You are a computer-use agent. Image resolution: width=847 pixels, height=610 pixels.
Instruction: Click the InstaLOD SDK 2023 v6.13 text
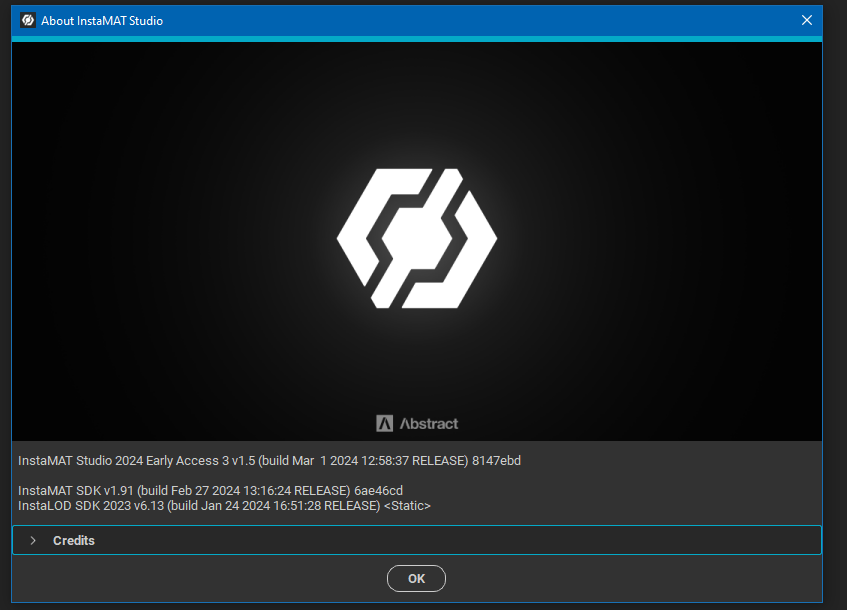(x=90, y=506)
